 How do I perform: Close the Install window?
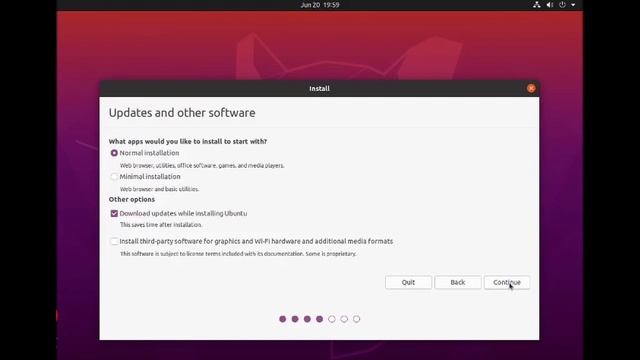[x=531, y=88]
